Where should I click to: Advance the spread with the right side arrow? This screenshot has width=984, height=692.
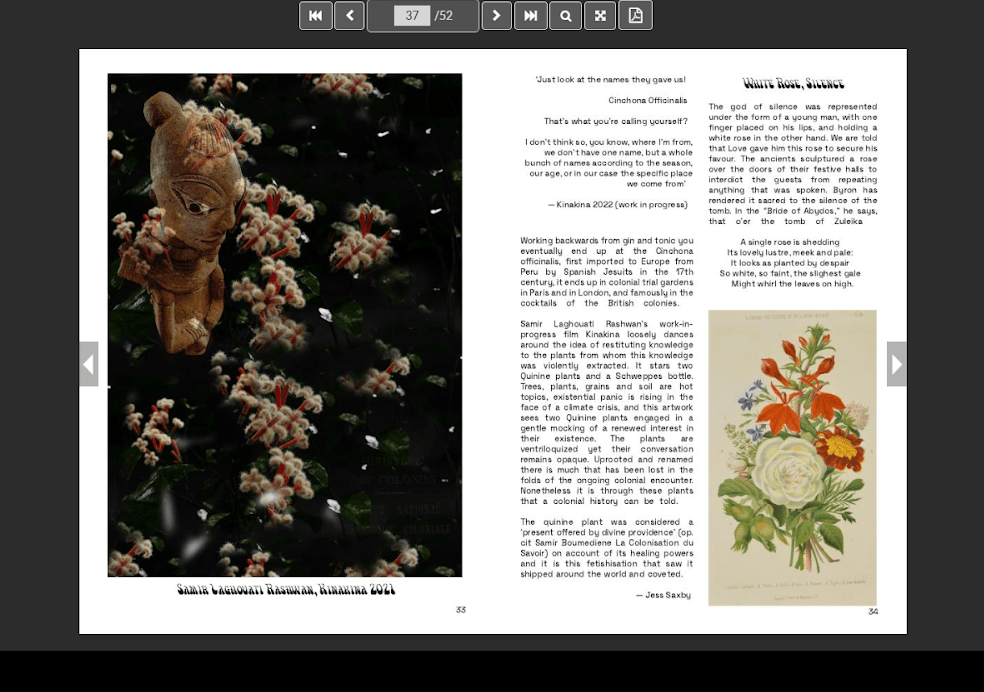coord(895,363)
